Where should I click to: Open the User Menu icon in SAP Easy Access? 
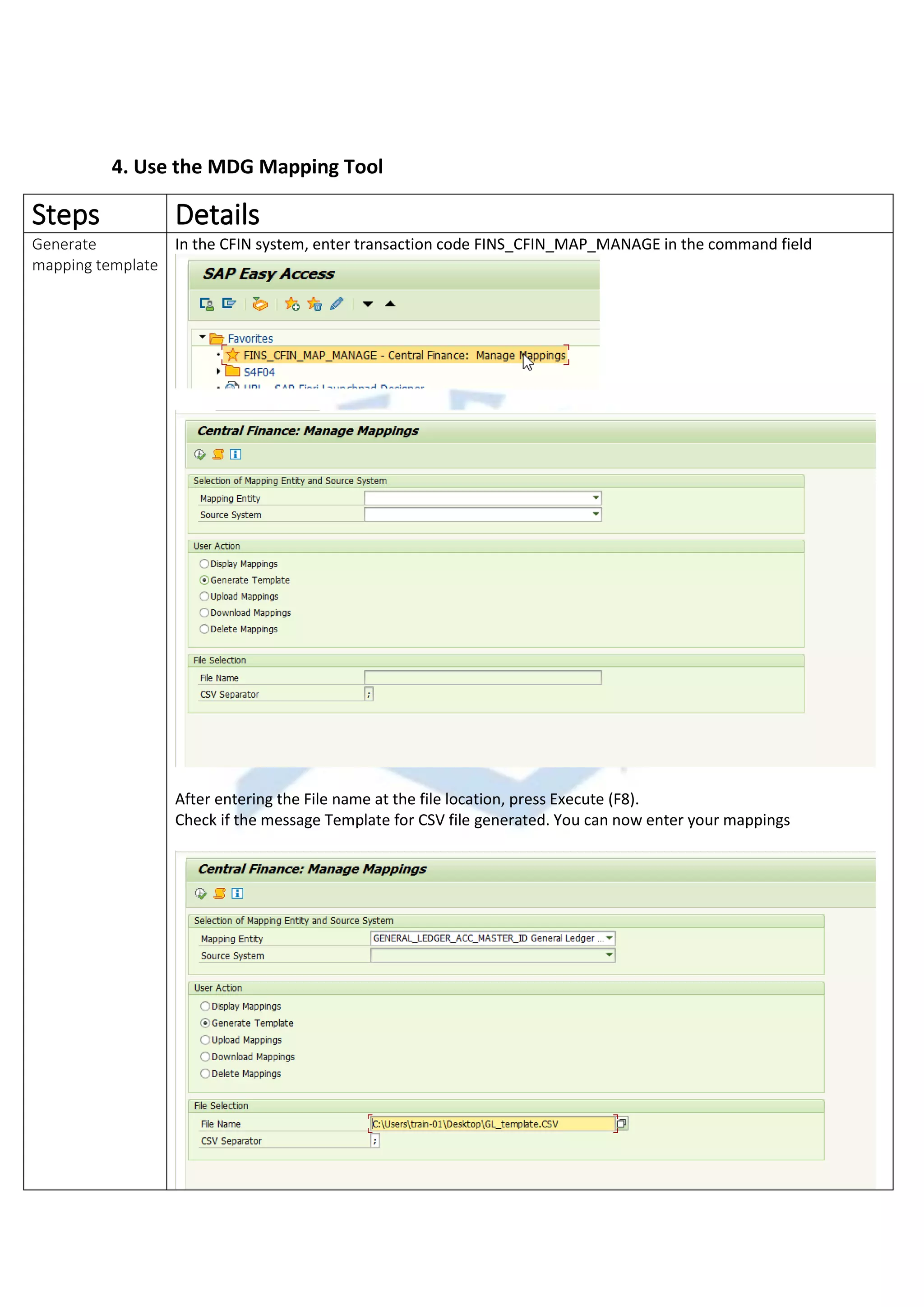tap(207, 304)
